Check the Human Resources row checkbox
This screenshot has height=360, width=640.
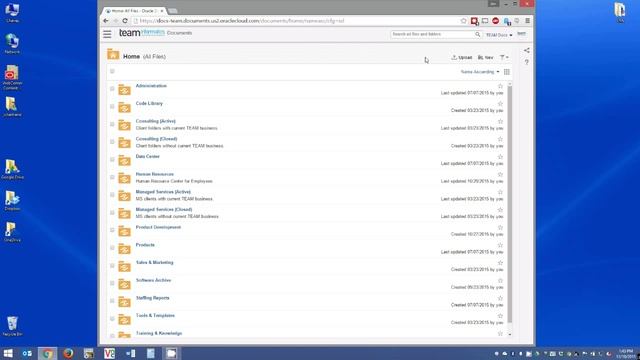click(x=112, y=177)
